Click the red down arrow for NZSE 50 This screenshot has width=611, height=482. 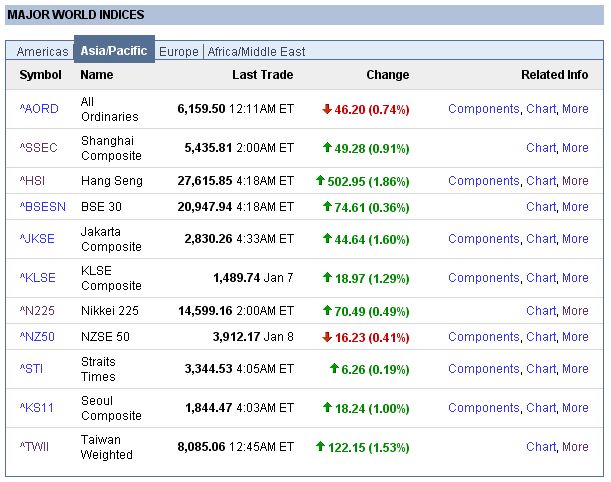[x=327, y=337]
